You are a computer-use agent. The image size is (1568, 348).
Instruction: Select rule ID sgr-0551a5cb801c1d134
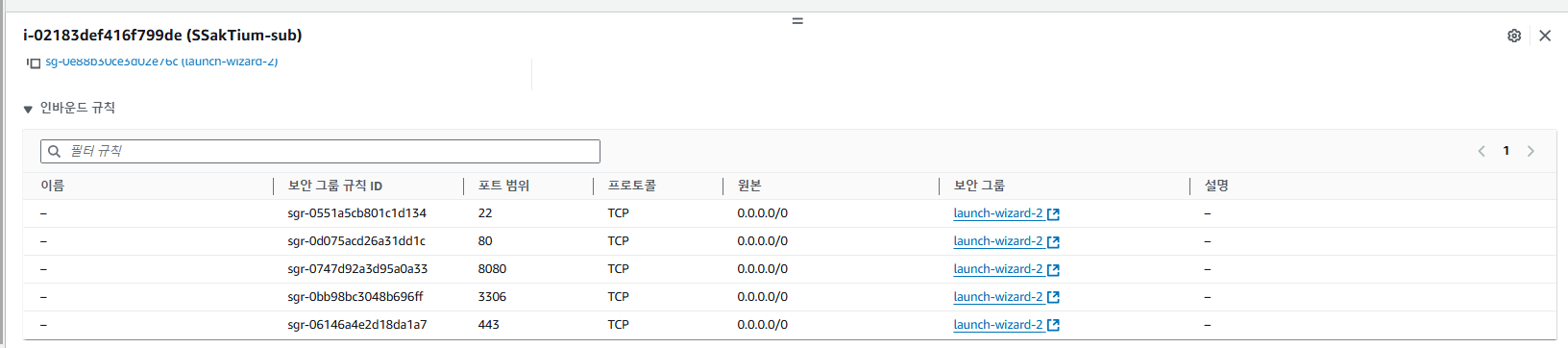coord(356,213)
